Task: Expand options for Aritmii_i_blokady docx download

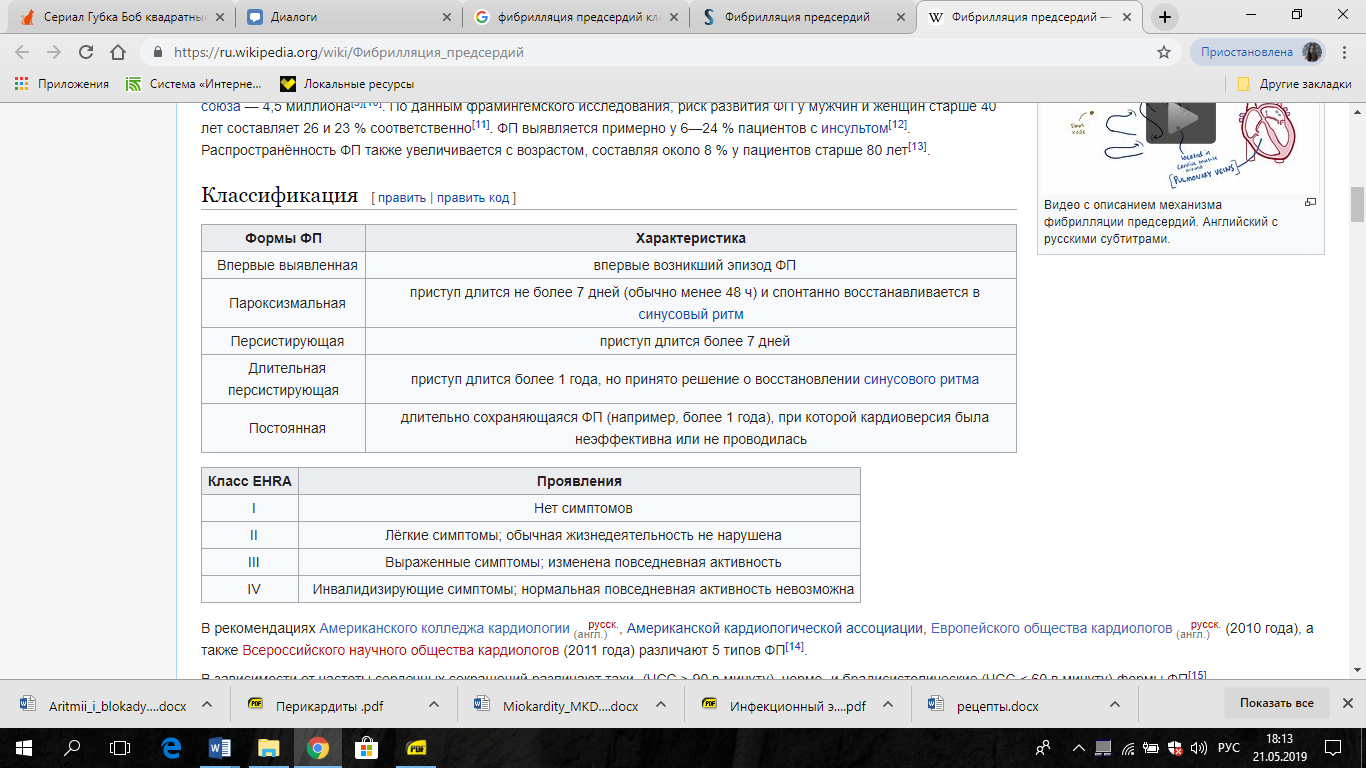Action: click(207, 705)
